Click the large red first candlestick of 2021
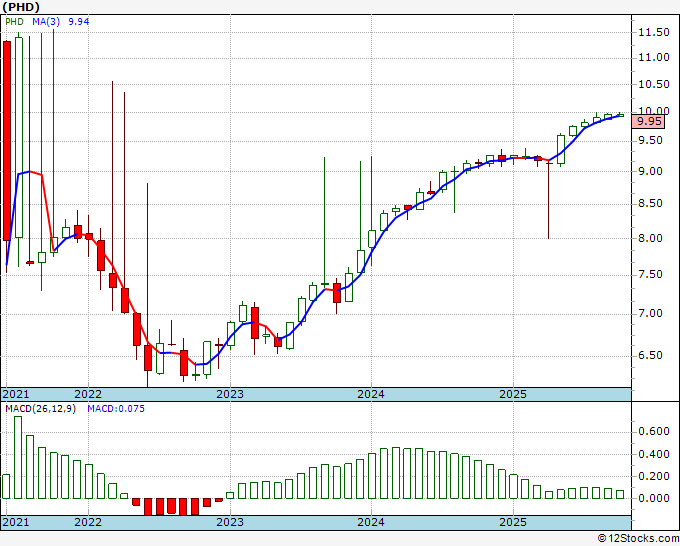Viewport: 680px width, 546px height. (7, 141)
